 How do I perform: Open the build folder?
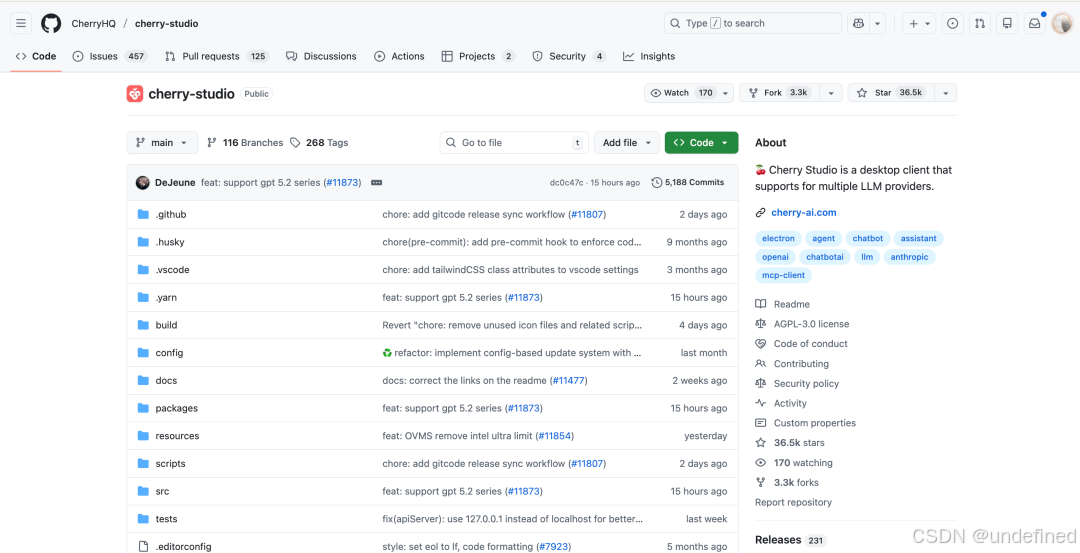pos(166,325)
